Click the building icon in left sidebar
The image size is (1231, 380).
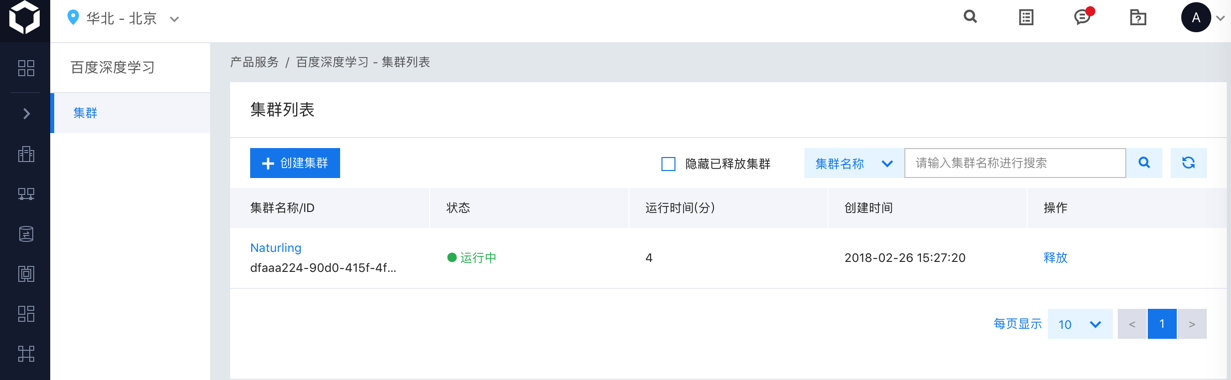click(26, 153)
